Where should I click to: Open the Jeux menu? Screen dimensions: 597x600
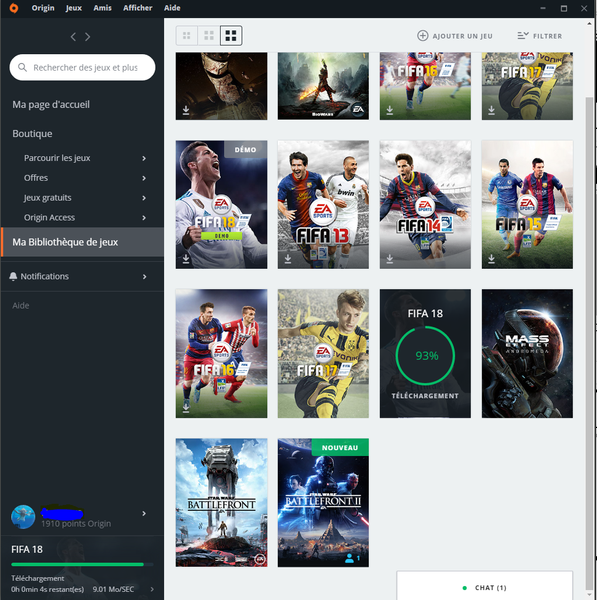click(x=73, y=8)
